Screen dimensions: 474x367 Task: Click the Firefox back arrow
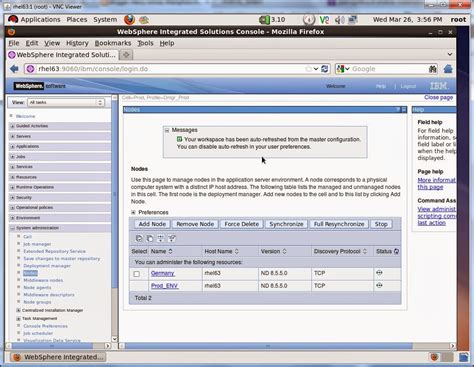coord(14,69)
